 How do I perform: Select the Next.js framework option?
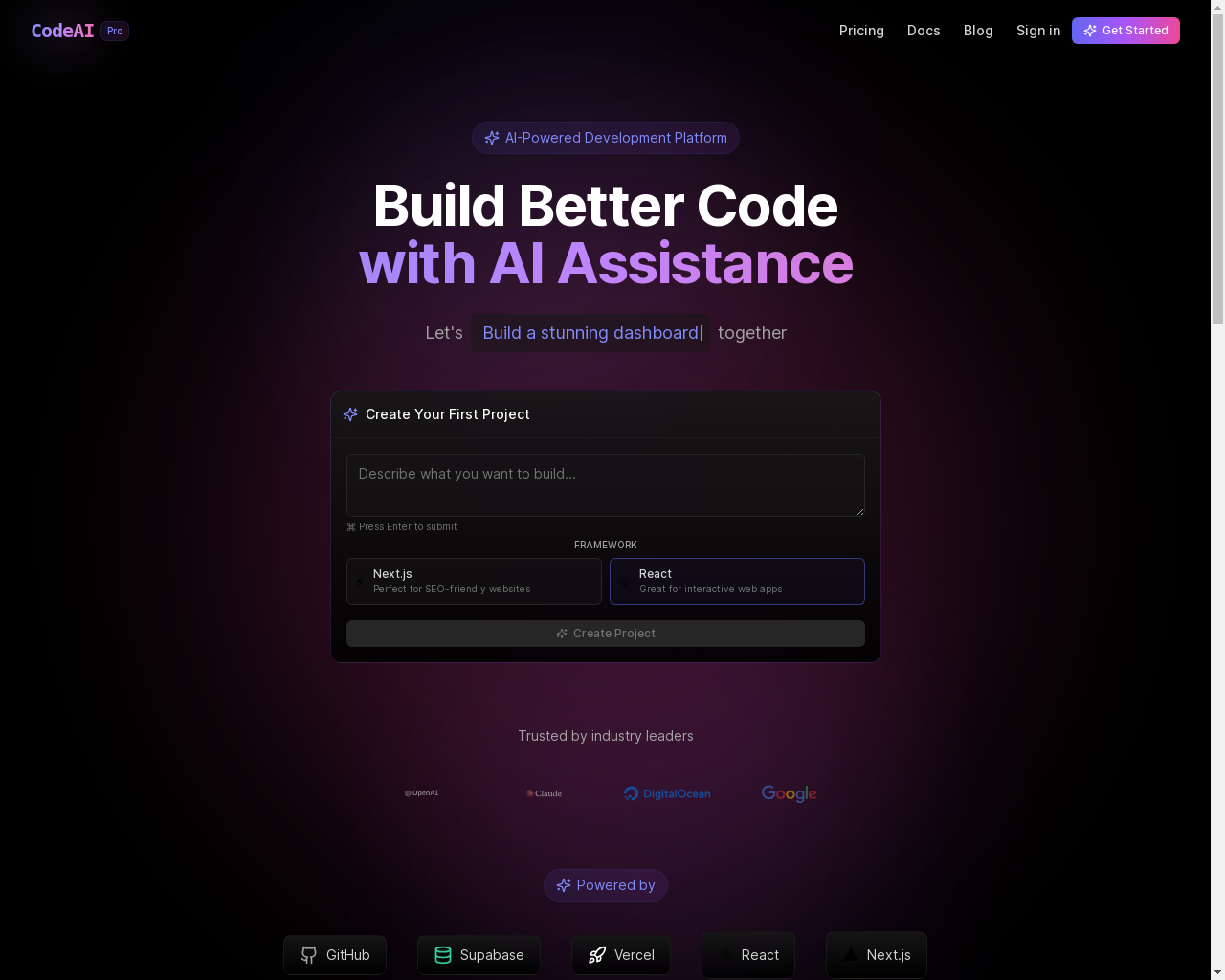coord(474,581)
